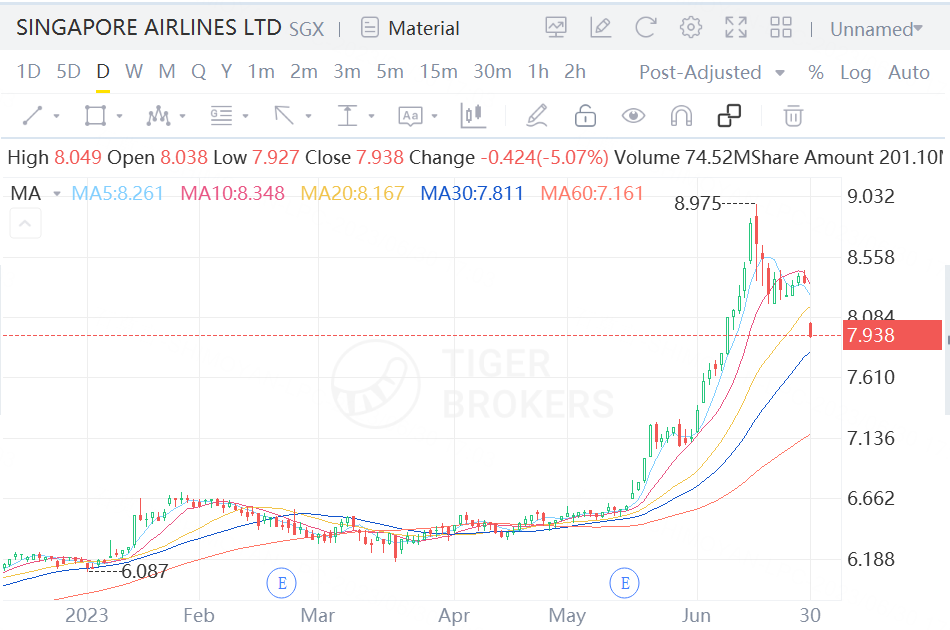Open the Post-Adjusted dropdown

tap(711, 72)
